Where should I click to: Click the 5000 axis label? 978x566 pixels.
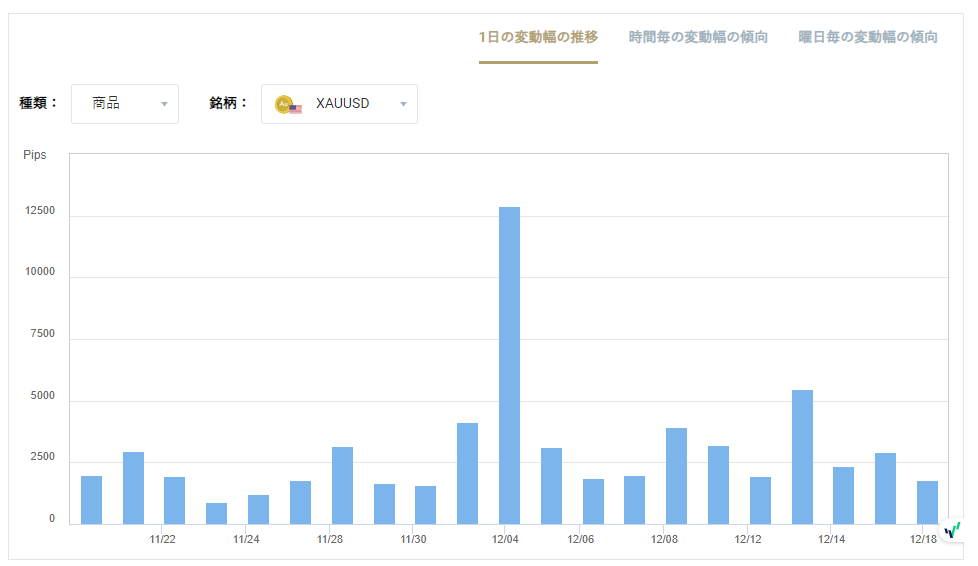(42, 395)
